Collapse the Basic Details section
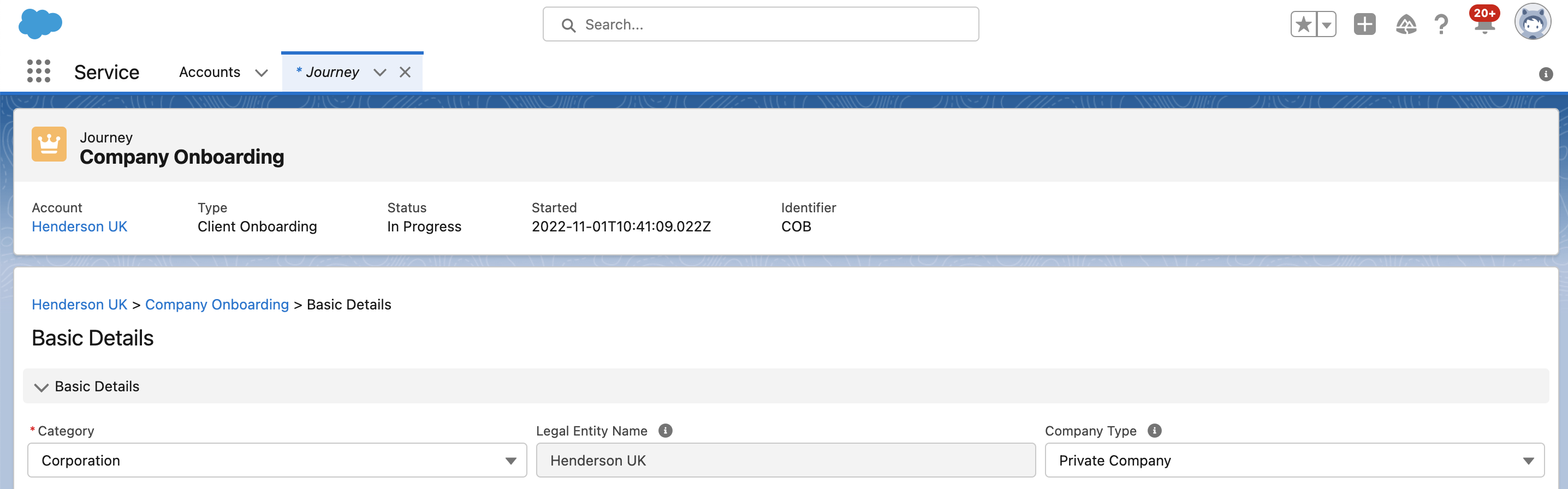This screenshot has width=1568, height=489. [41, 387]
